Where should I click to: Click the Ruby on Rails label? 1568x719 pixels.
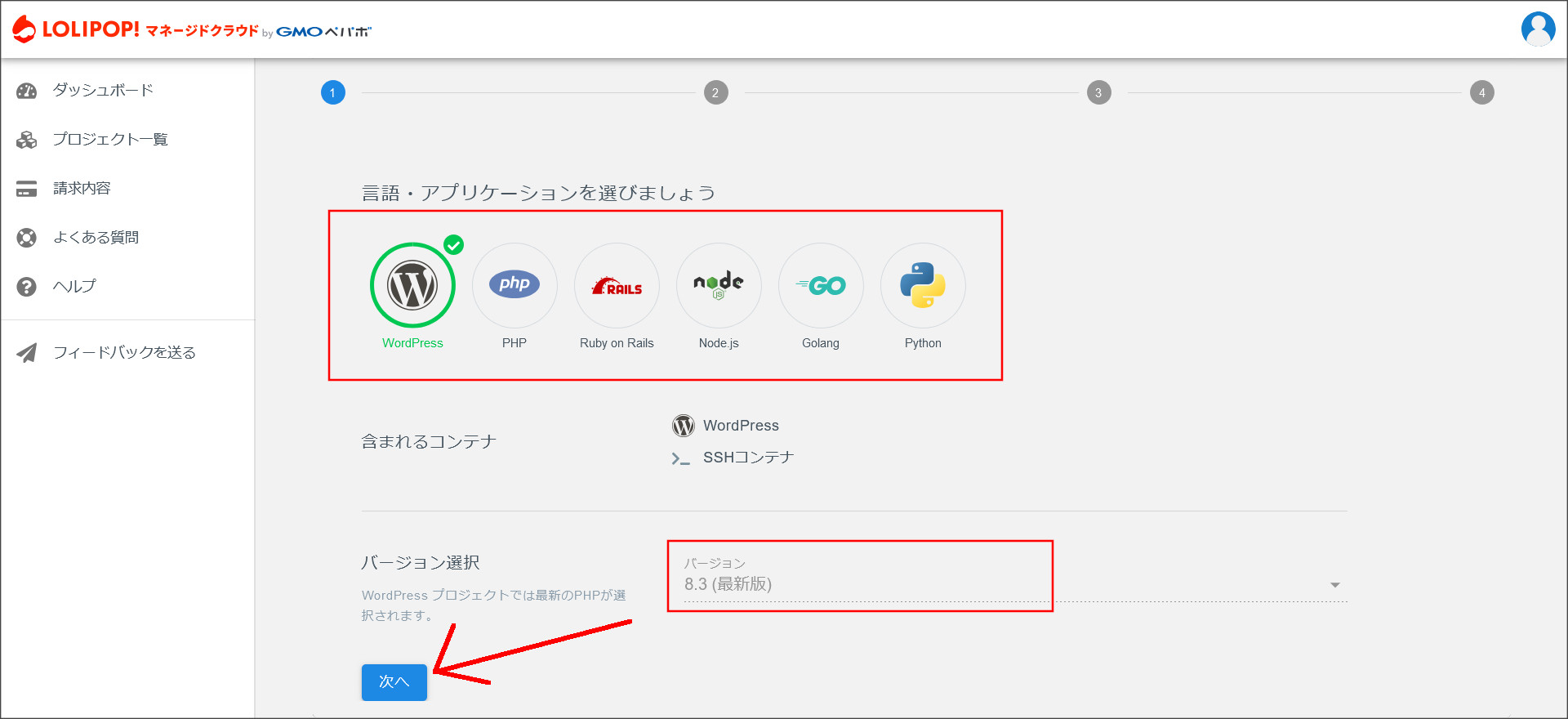(617, 343)
